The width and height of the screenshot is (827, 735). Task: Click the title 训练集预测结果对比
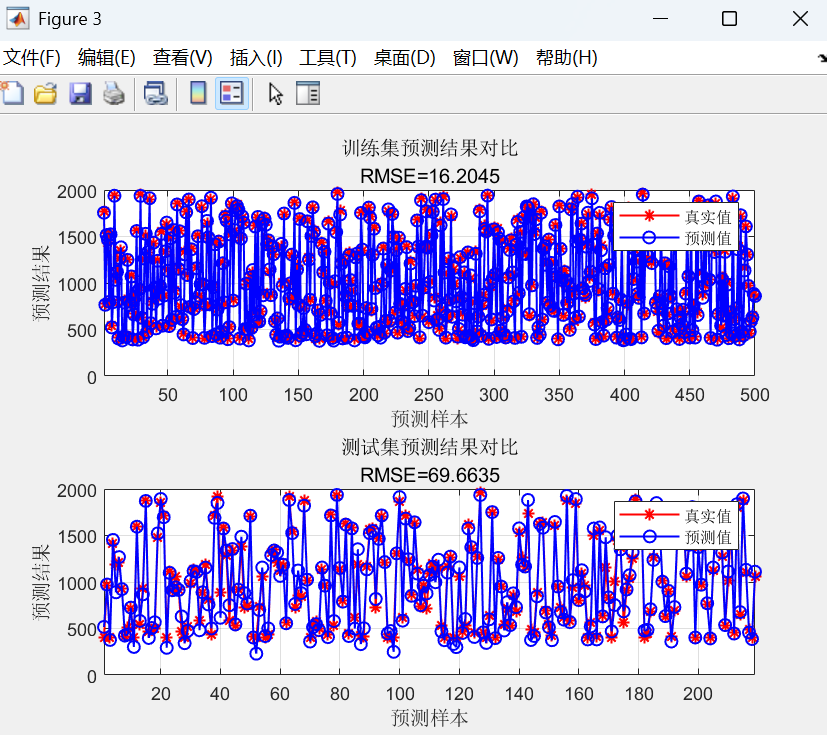430,148
